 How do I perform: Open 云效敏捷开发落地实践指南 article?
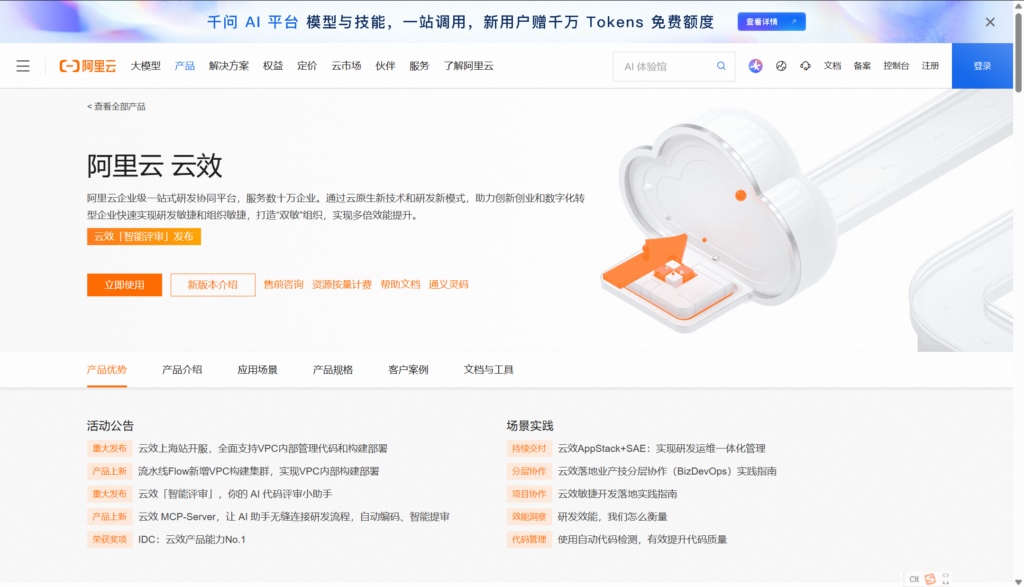pyautogui.click(x=617, y=494)
